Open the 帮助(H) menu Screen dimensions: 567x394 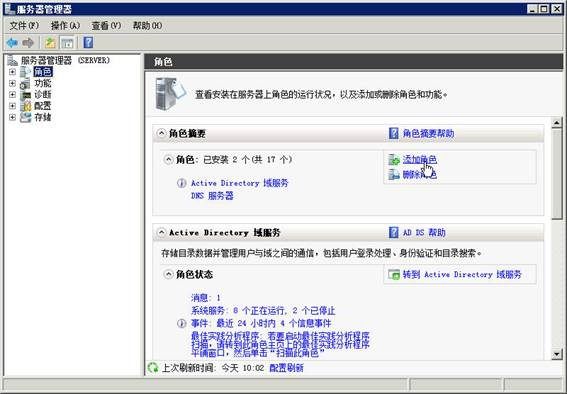coord(147,26)
